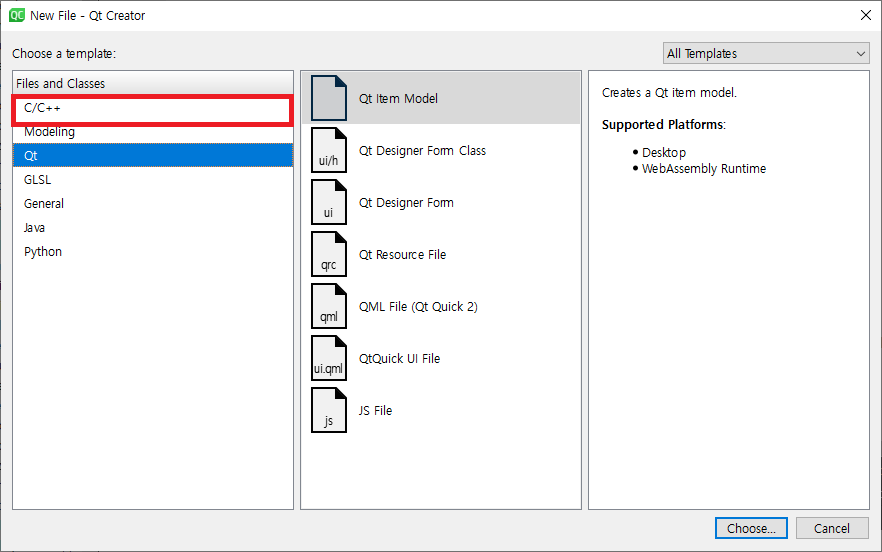Click the qrc Qt Resource File icon
The height and width of the screenshot is (552, 882).
coord(329,254)
